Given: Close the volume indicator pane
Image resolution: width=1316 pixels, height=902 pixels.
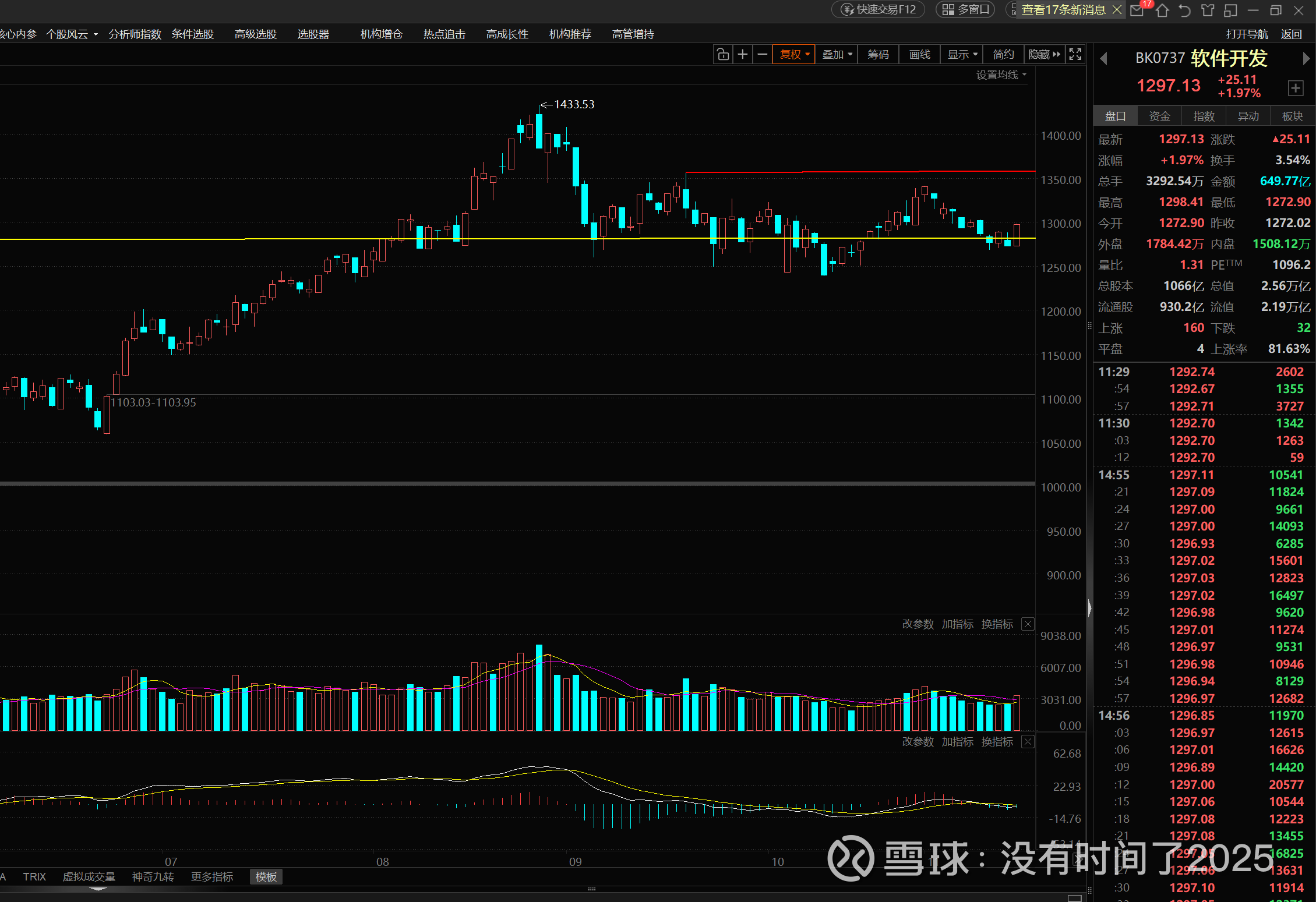Looking at the screenshot, I should point(1028,624).
